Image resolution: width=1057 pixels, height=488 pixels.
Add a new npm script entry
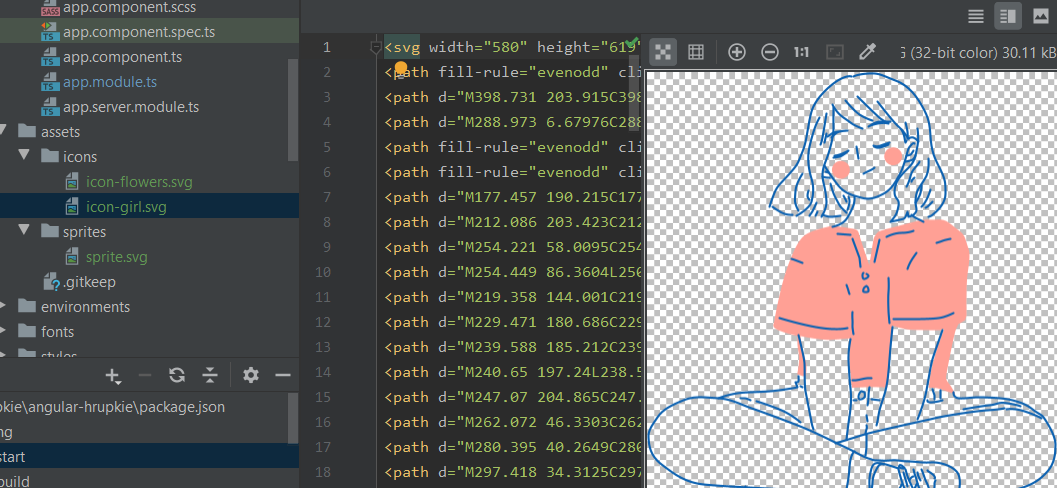113,375
